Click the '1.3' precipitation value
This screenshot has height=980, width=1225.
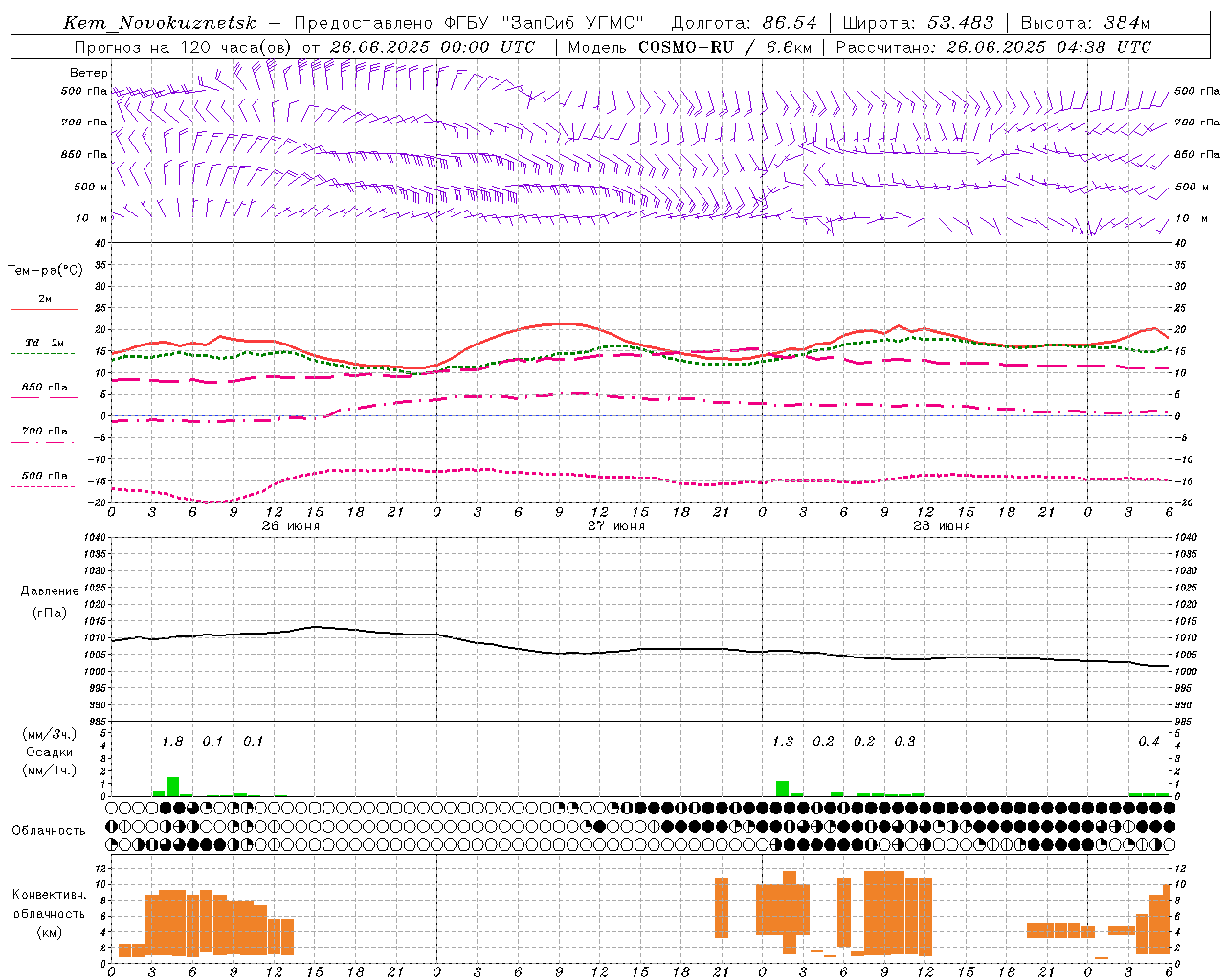pyautogui.click(x=783, y=742)
